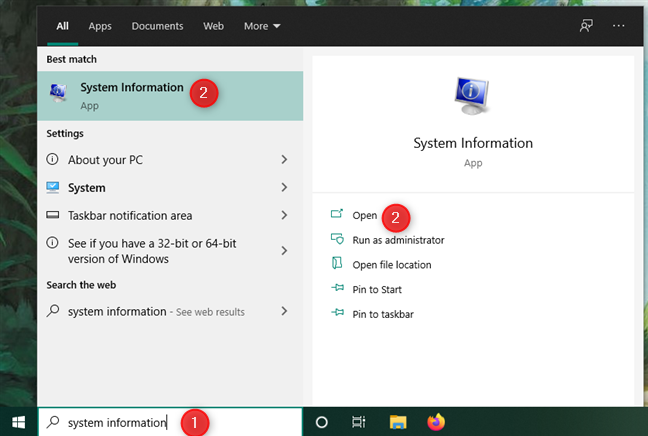
Task: Click the Open icon in preview pane
Action: pyautogui.click(x=337, y=214)
